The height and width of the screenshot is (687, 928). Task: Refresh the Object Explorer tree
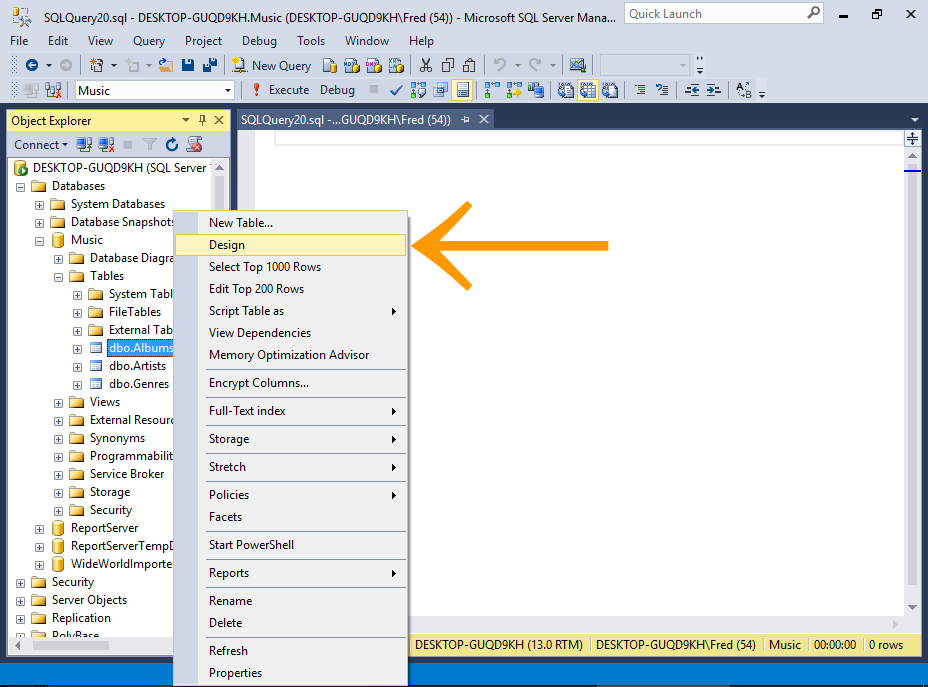(172, 144)
